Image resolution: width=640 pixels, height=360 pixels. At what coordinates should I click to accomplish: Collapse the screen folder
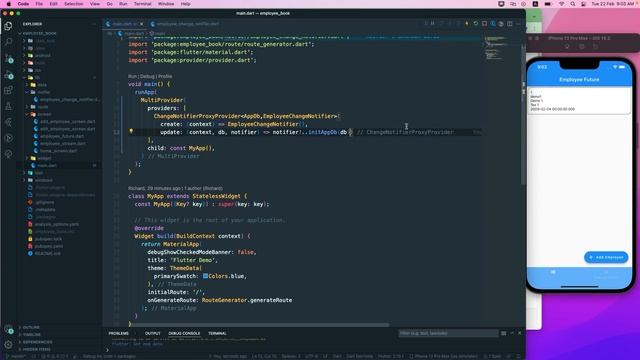[43, 114]
